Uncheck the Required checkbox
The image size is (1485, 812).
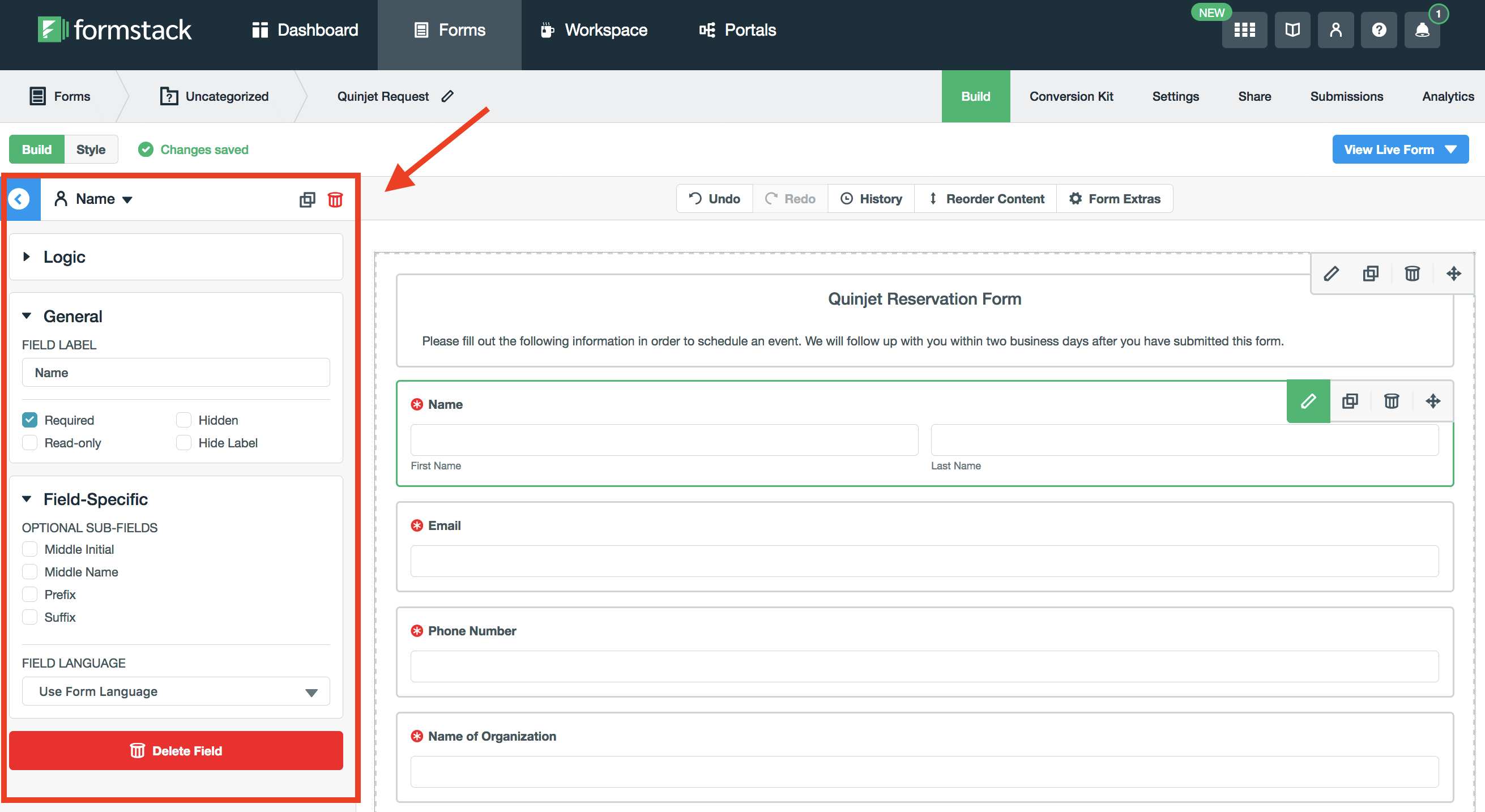tap(30, 420)
